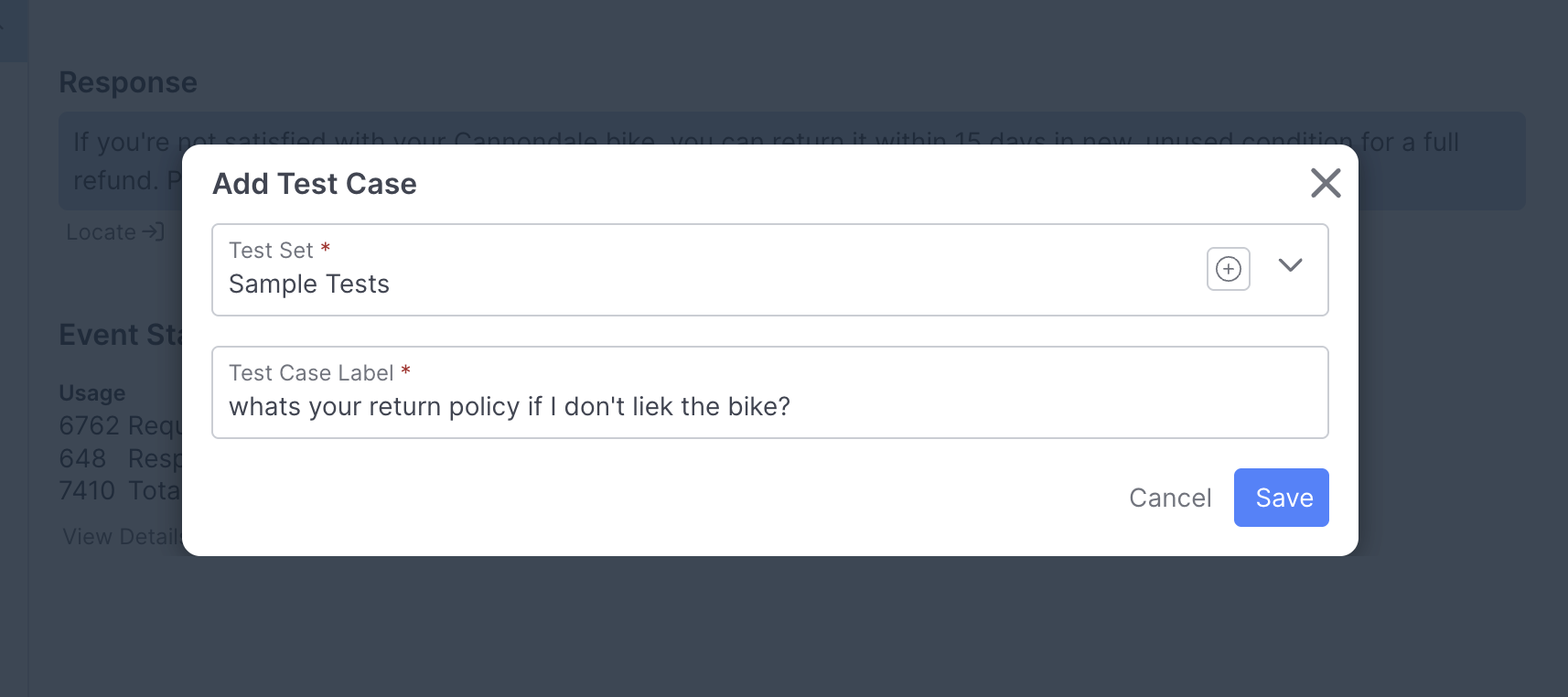Click the 6762 request token count
This screenshot has height=697, width=1568.
point(89,426)
